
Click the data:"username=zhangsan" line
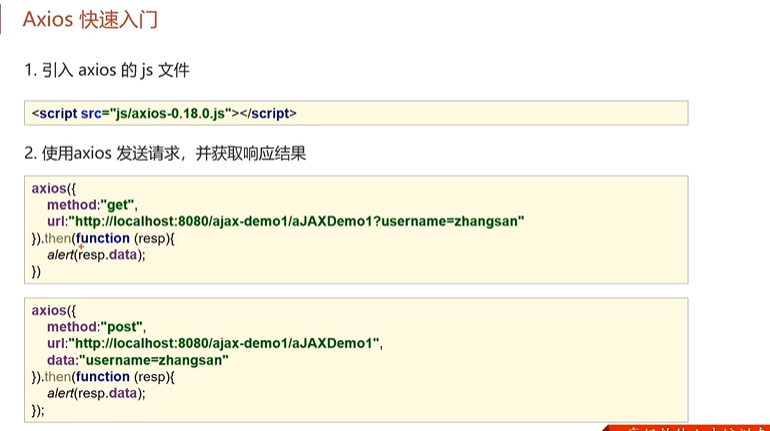[138, 360]
